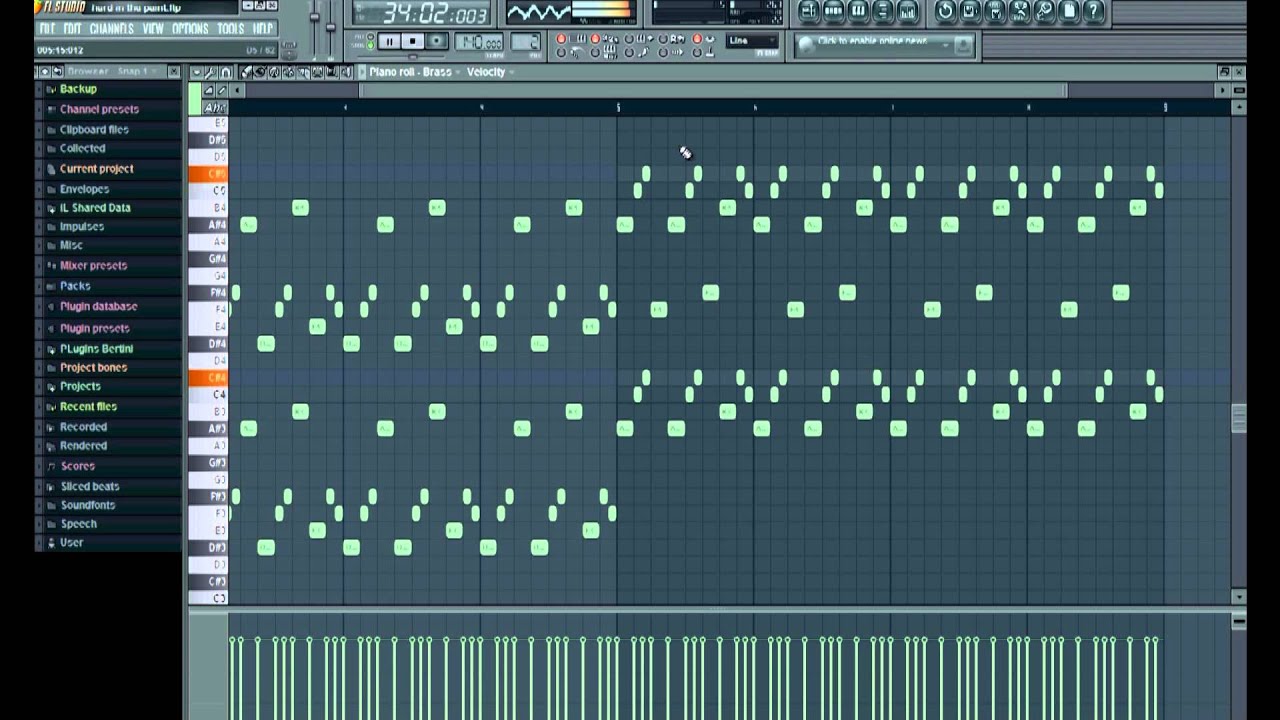The height and width of the screenshot is (720, 1280).
Task: Open the Step Sequencer window icon
Action: pyautogui.click(x=833, y=12)
